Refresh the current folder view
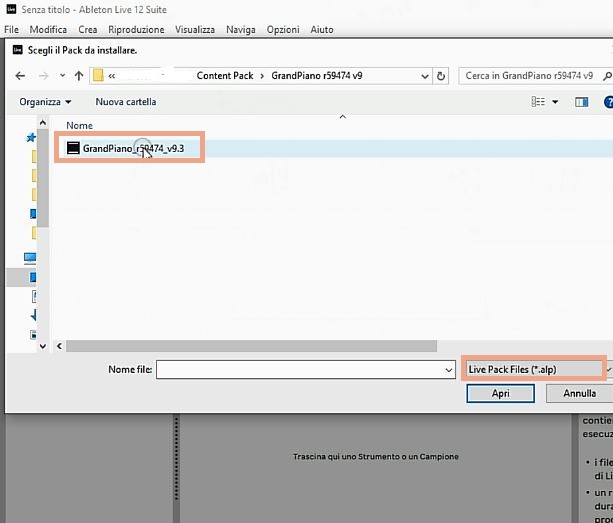 click(x=441, y=76)
